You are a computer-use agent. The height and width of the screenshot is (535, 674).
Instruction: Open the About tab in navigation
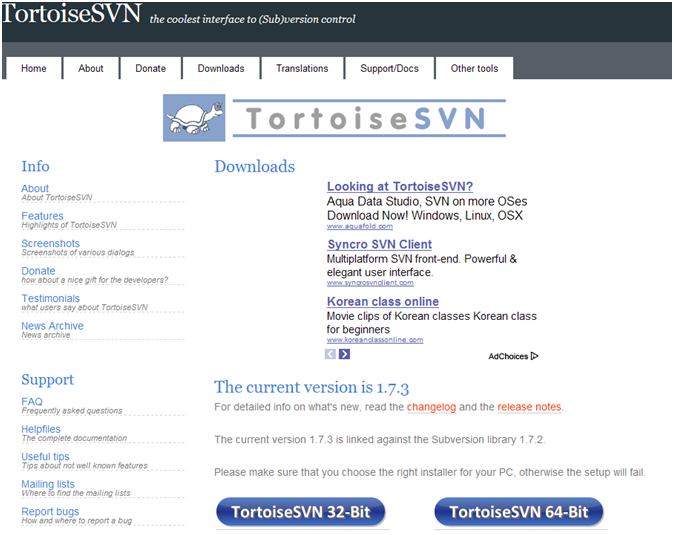91,68
